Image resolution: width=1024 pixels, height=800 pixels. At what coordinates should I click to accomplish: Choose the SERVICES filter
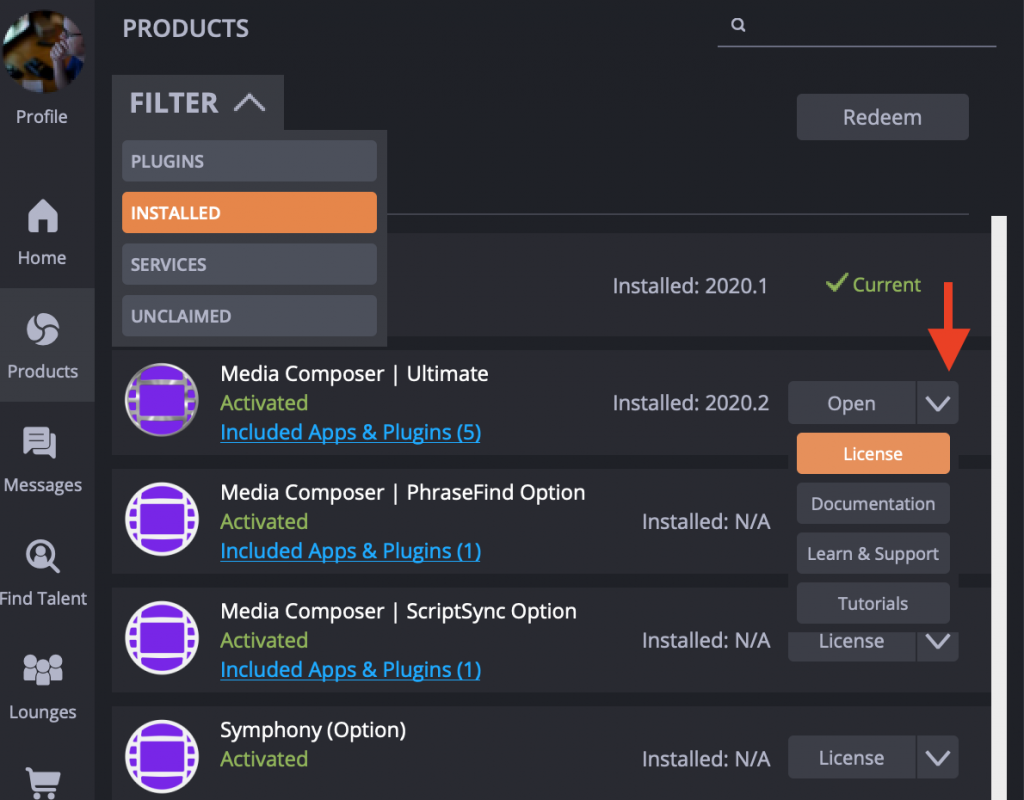(249, 264)
